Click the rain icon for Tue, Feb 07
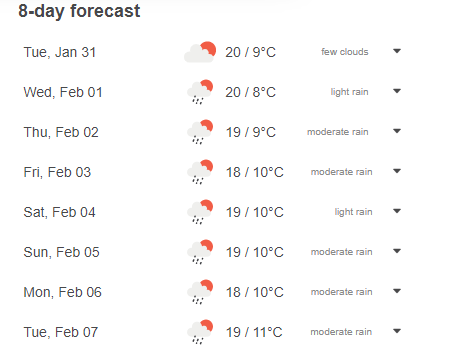 coord(200,332)
